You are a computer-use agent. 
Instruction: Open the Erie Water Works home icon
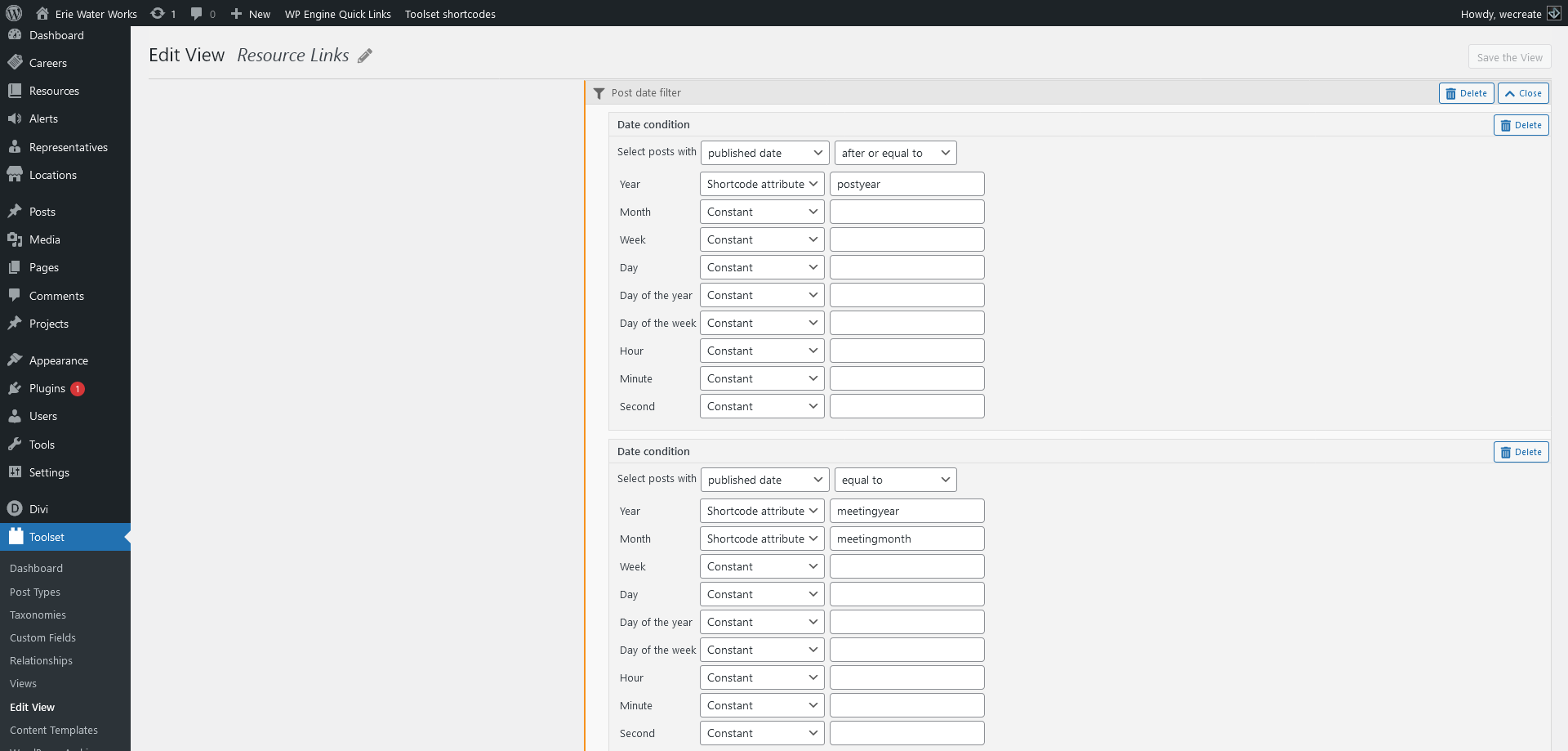(42, 13)
